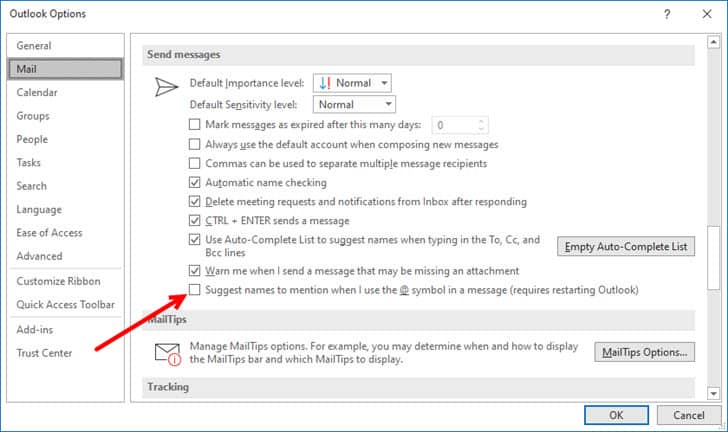The width and height of the screenshot is (728, 432).
Task: Click the send messages paper plane icon
Action: (x=166, y=87)
